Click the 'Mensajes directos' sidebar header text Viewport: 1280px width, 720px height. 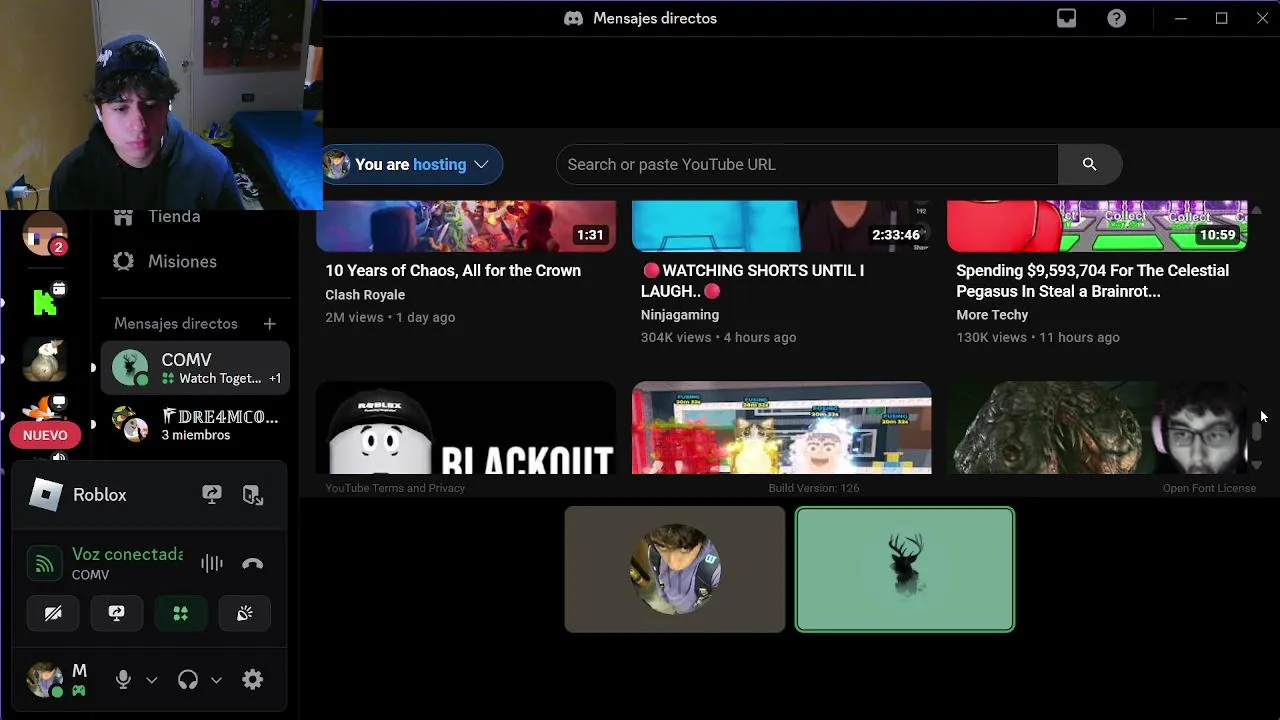176,323
